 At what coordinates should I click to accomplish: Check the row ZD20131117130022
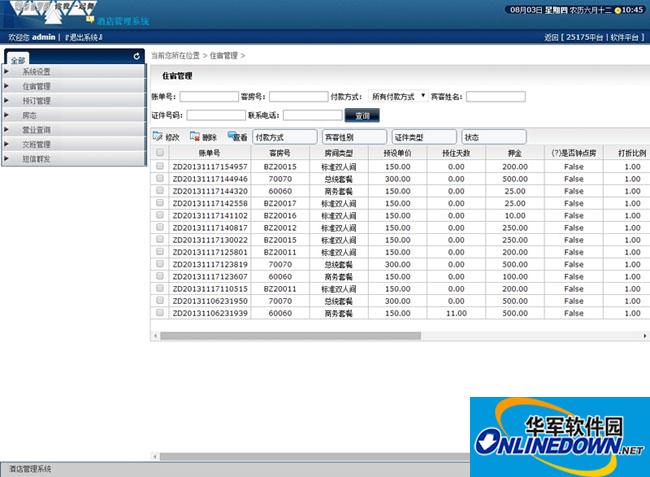(160, 240)
